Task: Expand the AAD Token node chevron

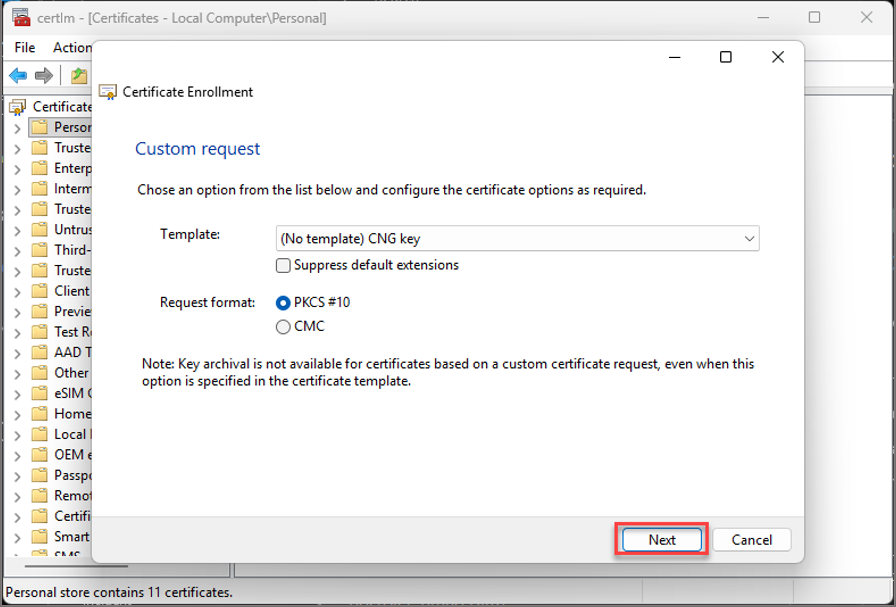Action: tap(17, 353)
